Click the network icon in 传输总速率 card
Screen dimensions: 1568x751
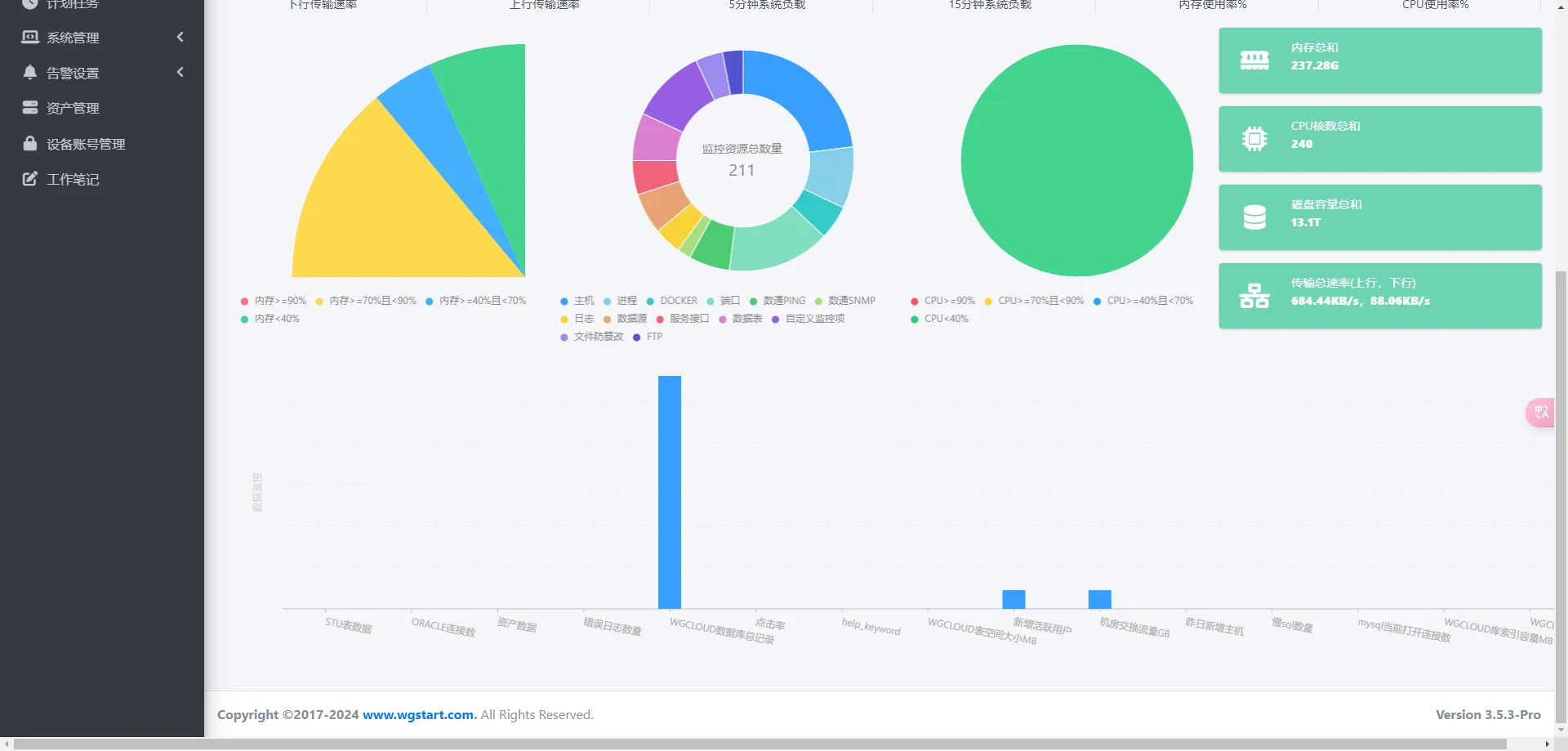[1254, 296]
